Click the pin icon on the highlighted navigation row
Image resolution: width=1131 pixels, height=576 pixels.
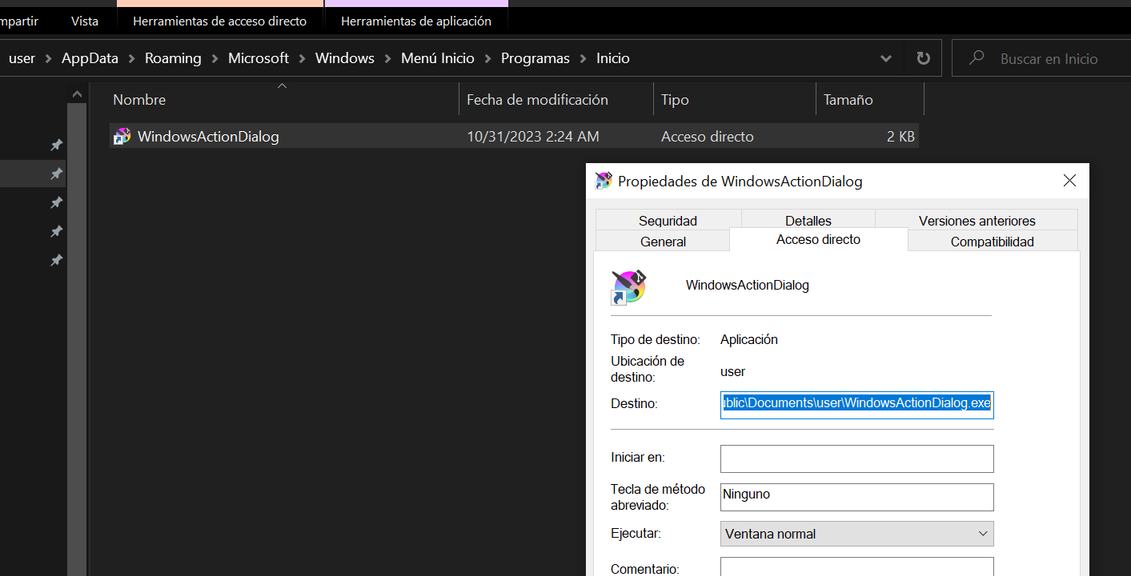pos(56,174)
